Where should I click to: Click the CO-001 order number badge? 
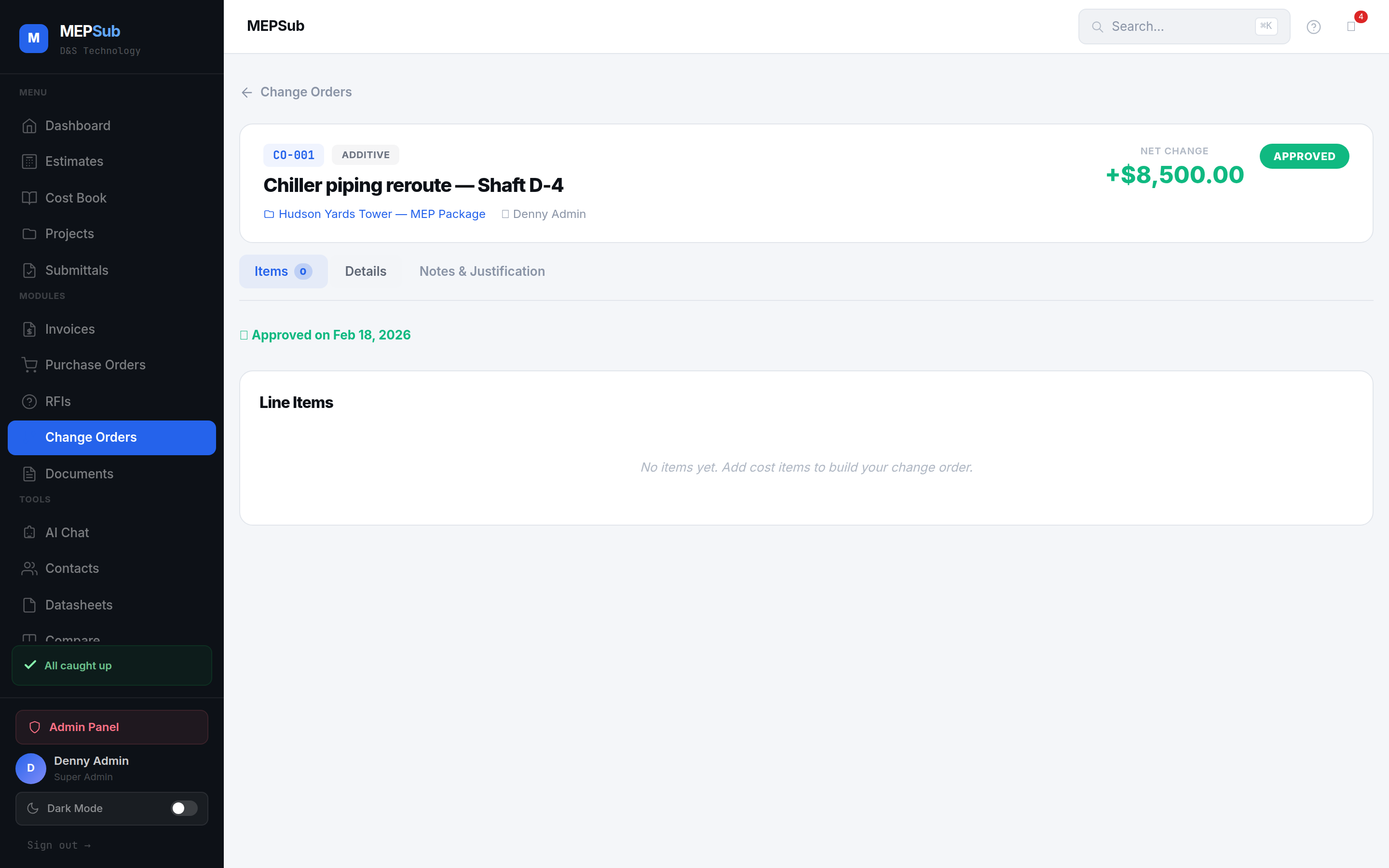coord(293,155)
